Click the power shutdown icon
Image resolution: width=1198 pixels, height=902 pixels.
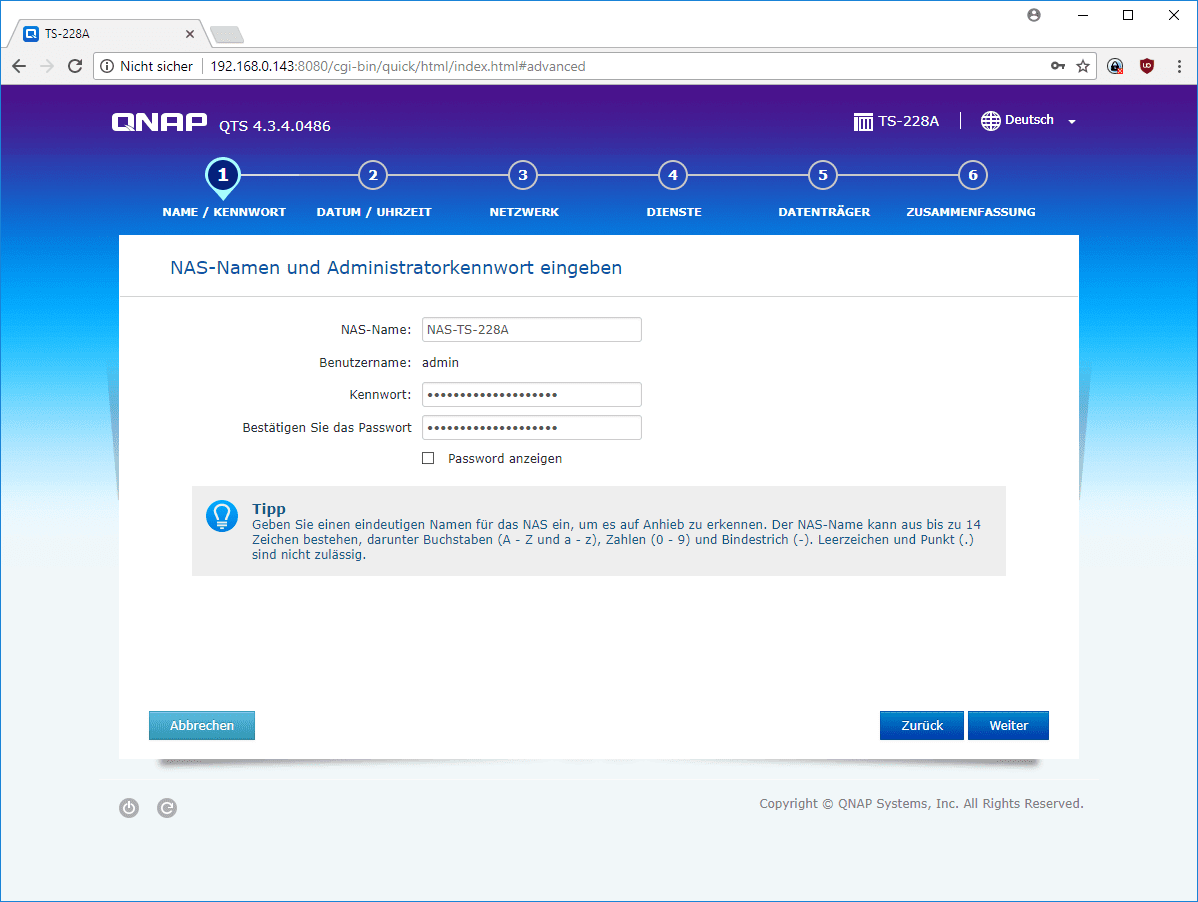(129, 807)
